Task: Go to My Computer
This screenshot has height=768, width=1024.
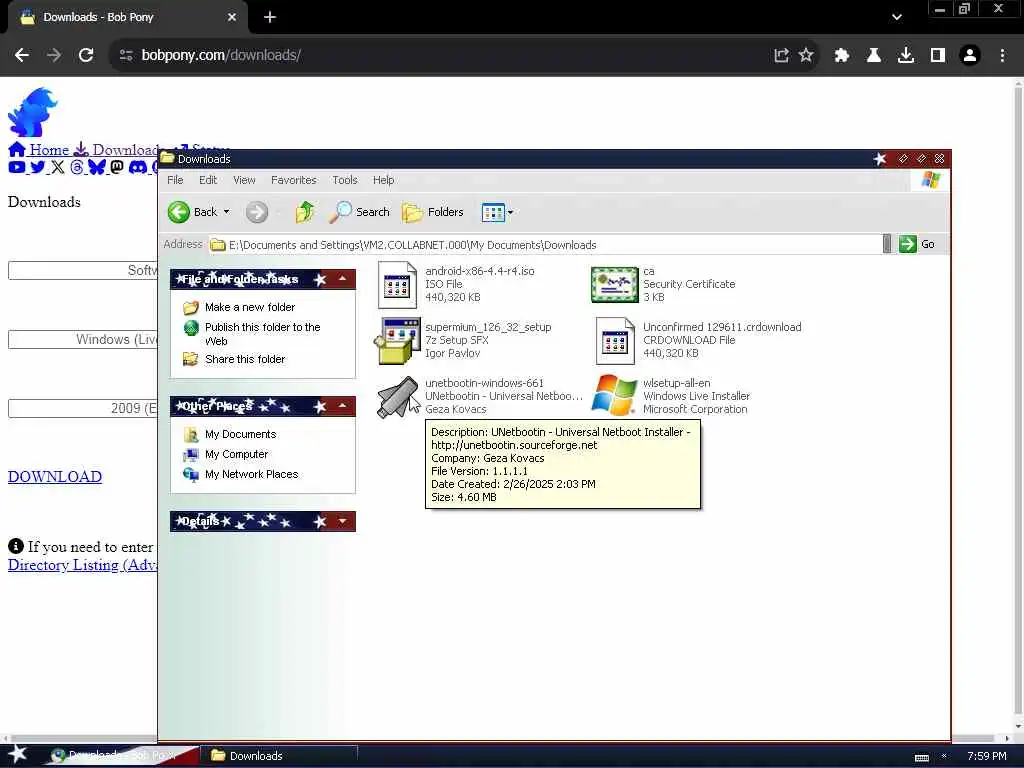Action: [x=236, y=455]
